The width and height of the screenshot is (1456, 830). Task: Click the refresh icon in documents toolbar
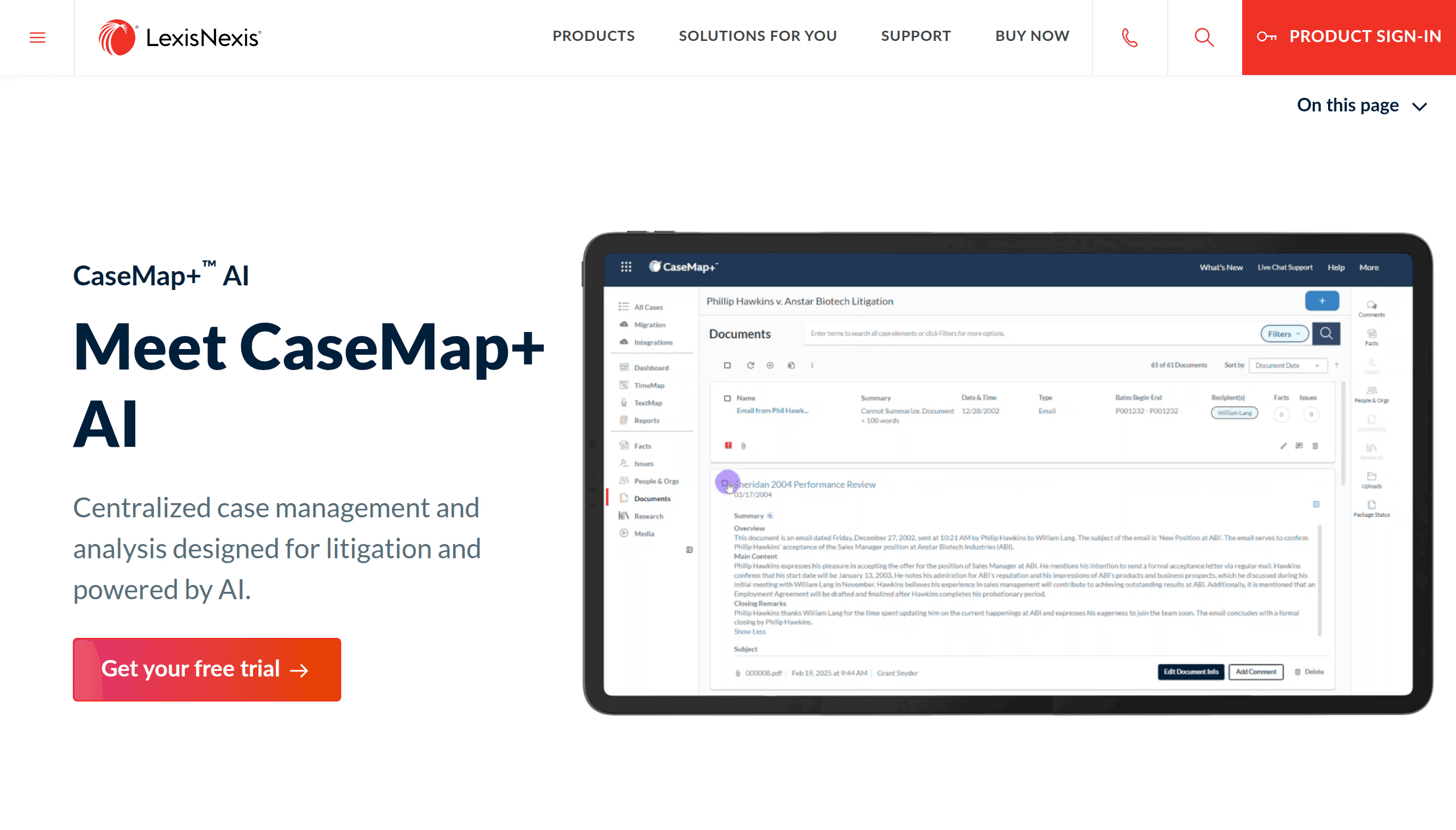750,366
